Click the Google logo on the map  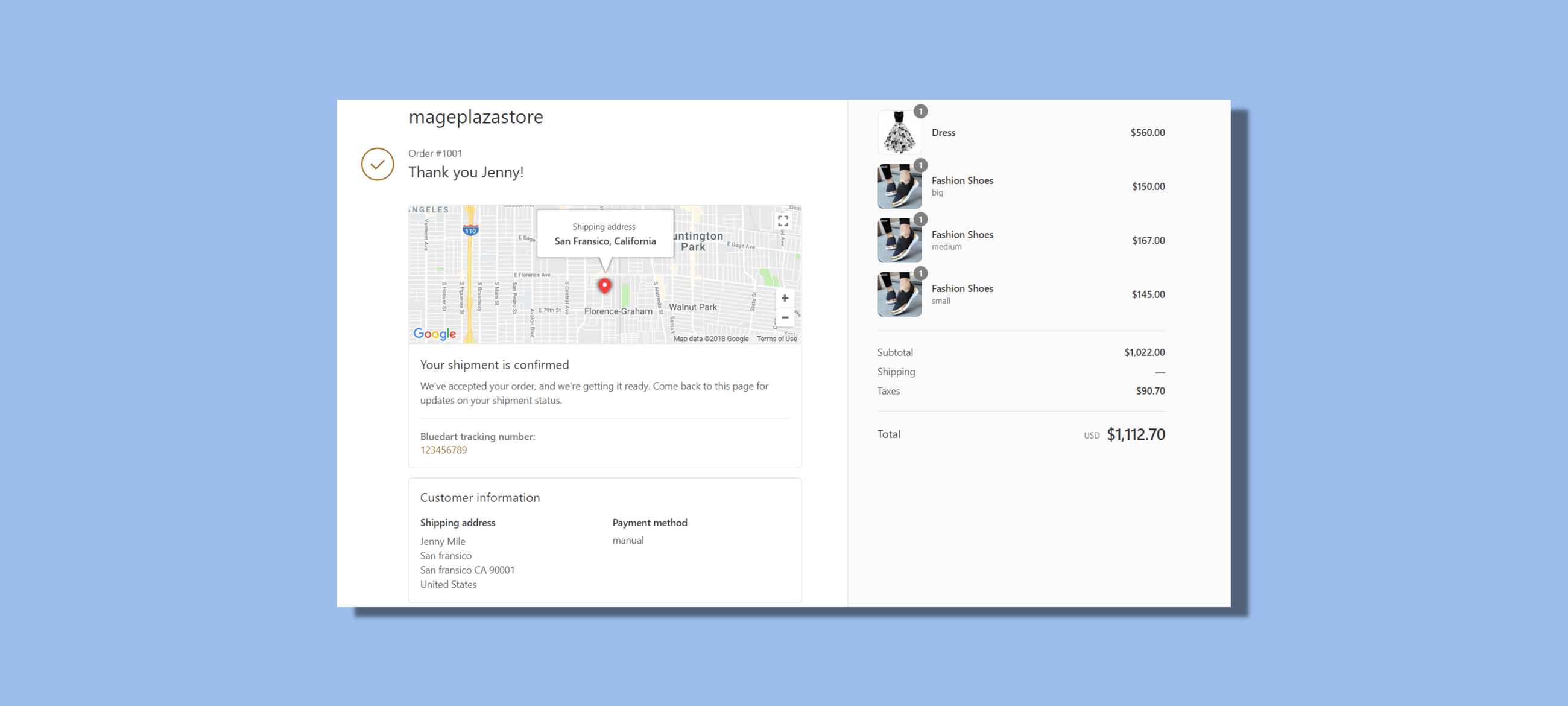[x=434, y=333]
